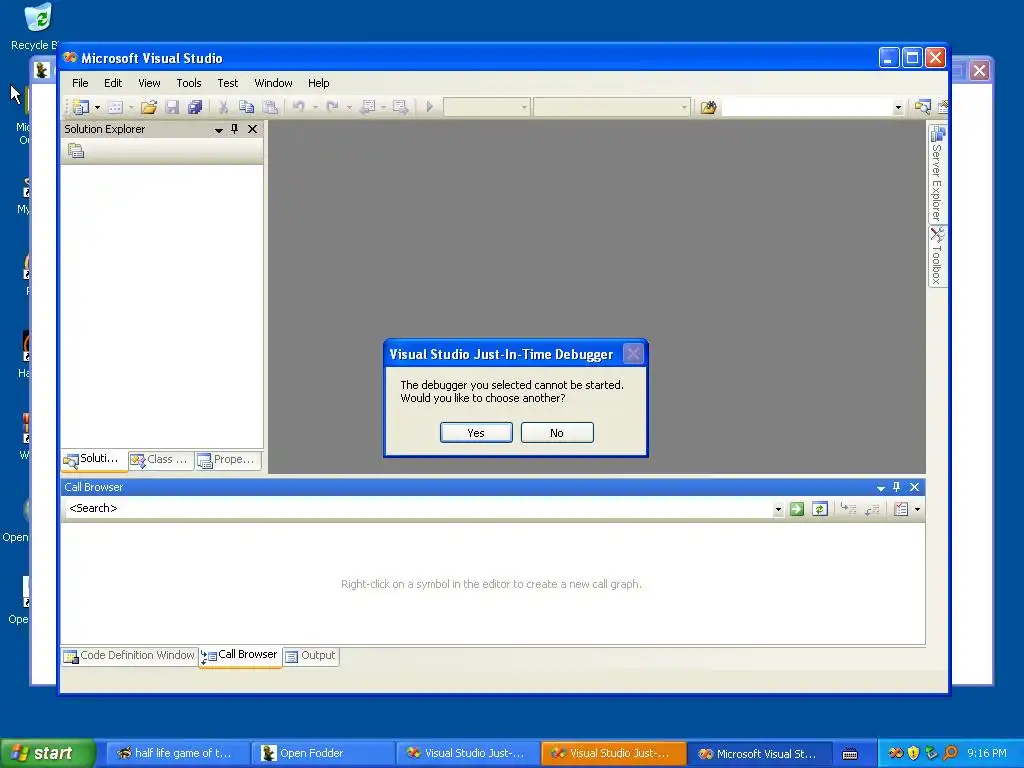Click the Find in Files toolbar icon
The width and height of the screenshot is (1024, 768).
[x=709, y=107]
